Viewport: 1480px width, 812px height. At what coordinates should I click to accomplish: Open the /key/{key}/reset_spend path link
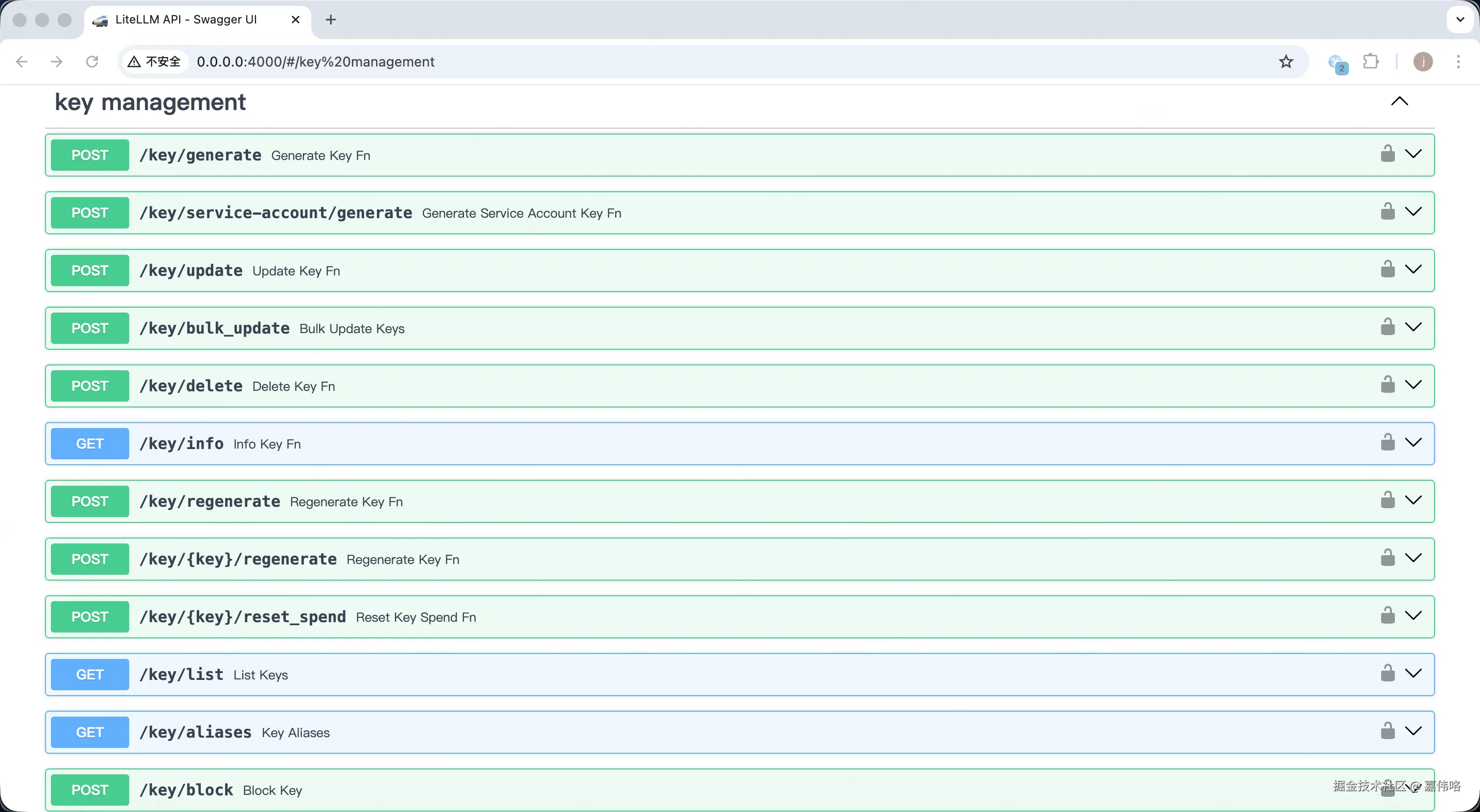242,617
